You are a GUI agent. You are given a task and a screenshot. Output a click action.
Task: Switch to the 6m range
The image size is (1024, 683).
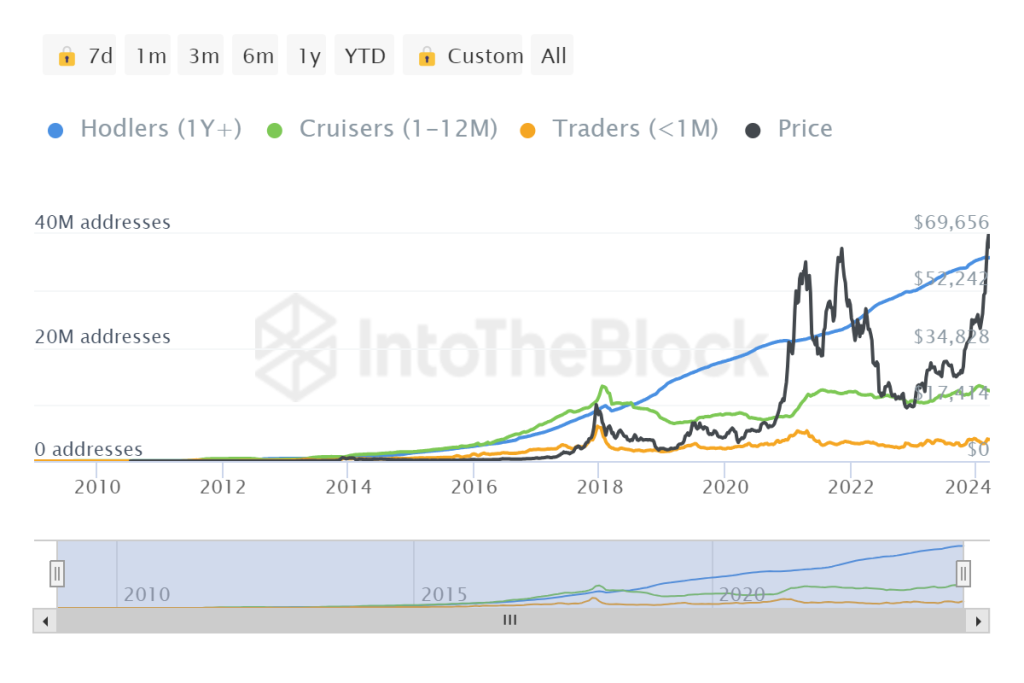tap(258, 56)
